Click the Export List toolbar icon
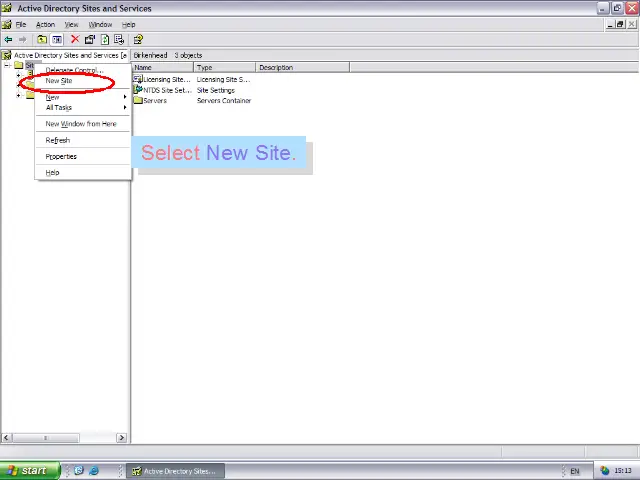Image resolution: width=640 pixels, height=480 pixels. [119, 40]
